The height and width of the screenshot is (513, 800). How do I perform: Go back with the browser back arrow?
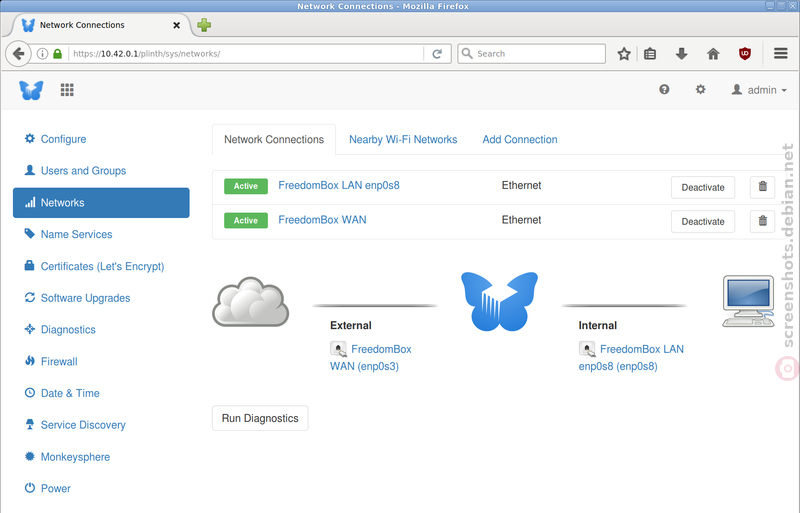(x=18, y=54)
